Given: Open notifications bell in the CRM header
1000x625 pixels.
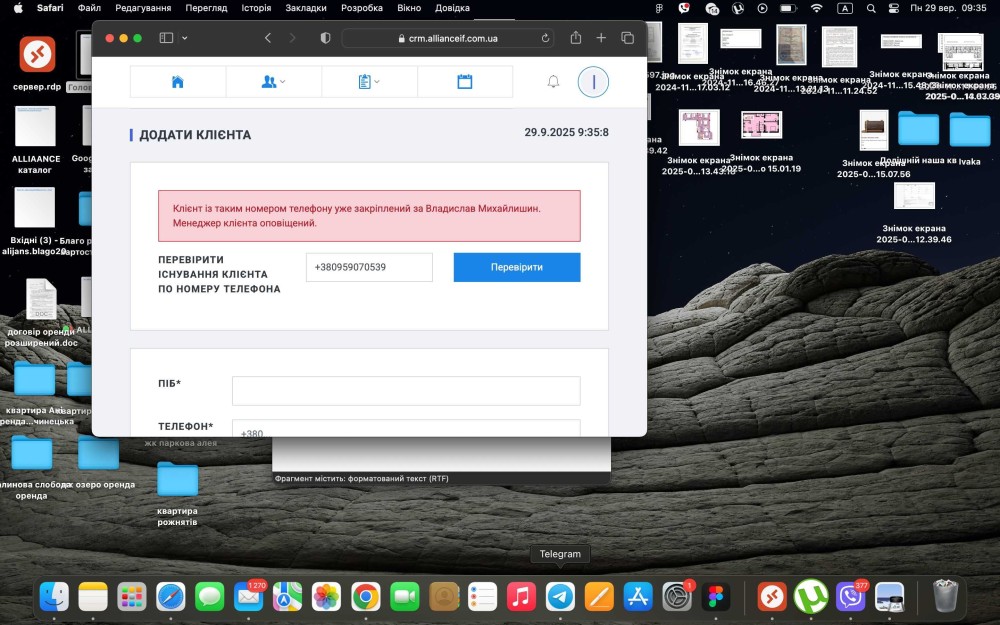Looking at the screenshot, I should [553, 82].
